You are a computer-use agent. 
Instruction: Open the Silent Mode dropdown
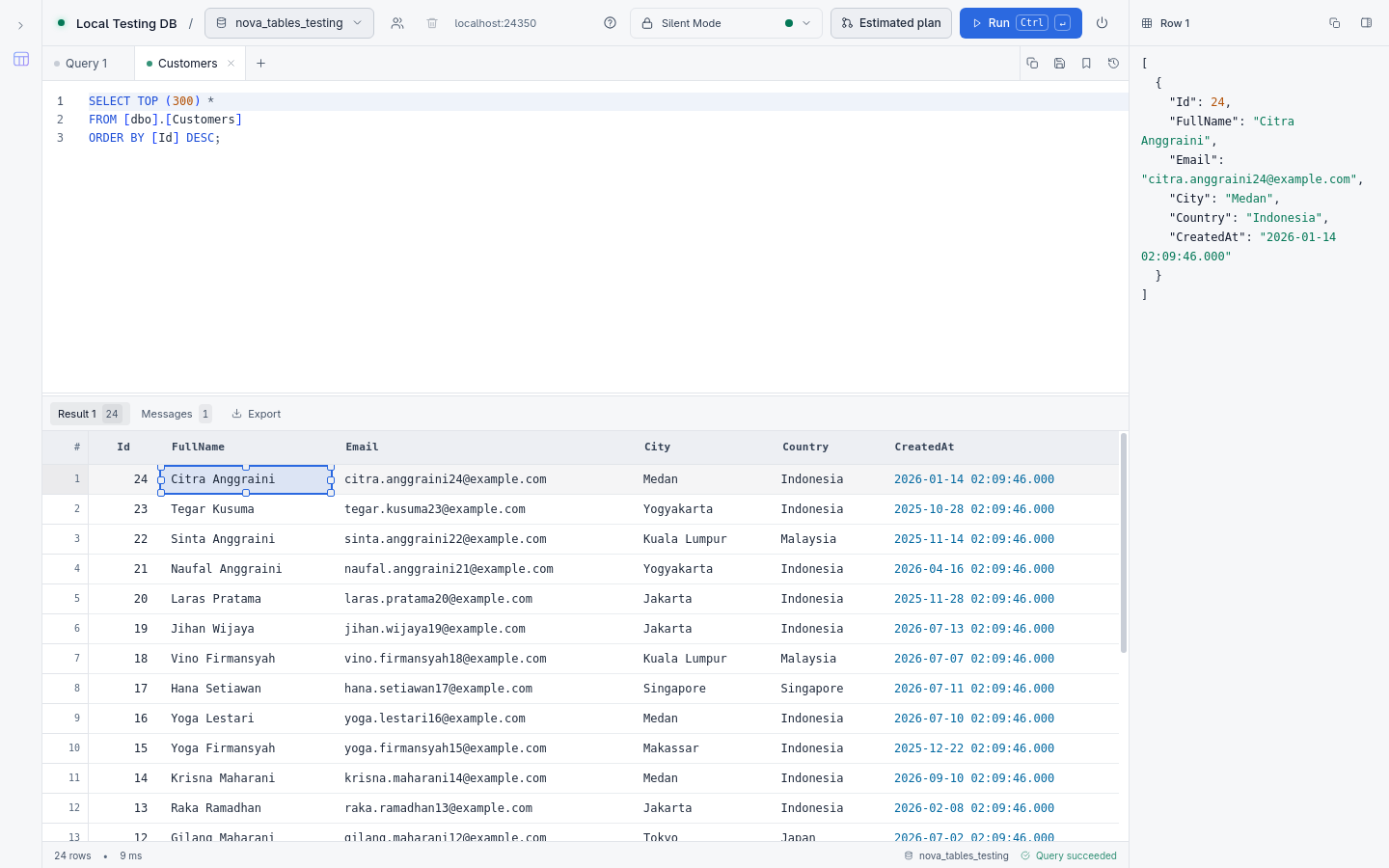(x=726, y=23)
